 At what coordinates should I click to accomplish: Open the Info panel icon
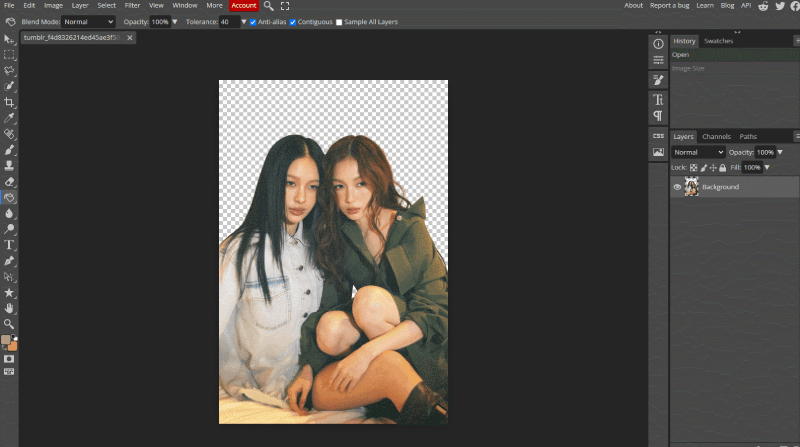[x=658, y=44]
